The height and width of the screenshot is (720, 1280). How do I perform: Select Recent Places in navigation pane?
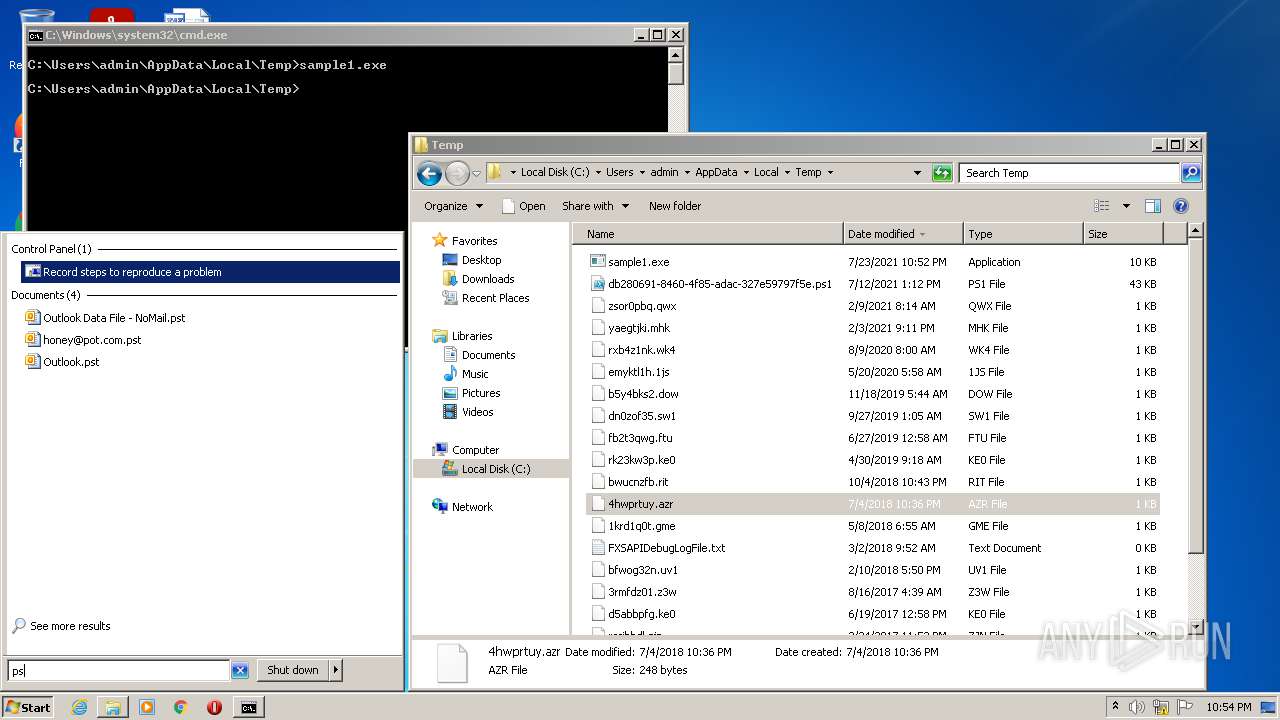[x=495, y=298]
